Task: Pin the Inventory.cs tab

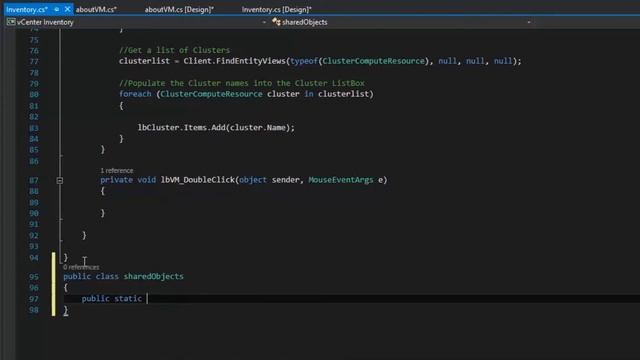Action: (57, 9)
